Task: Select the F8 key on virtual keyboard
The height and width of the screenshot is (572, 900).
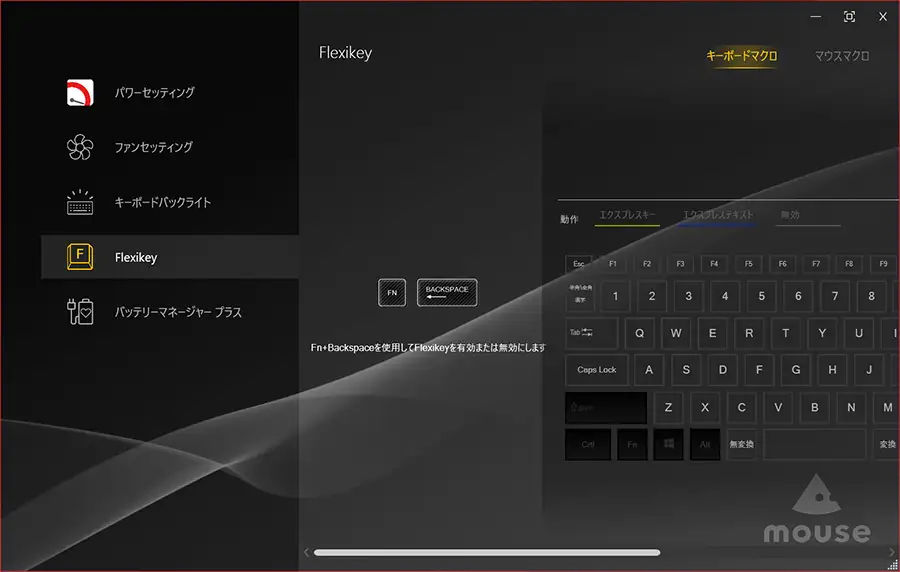Action: (x=849, y=264)
